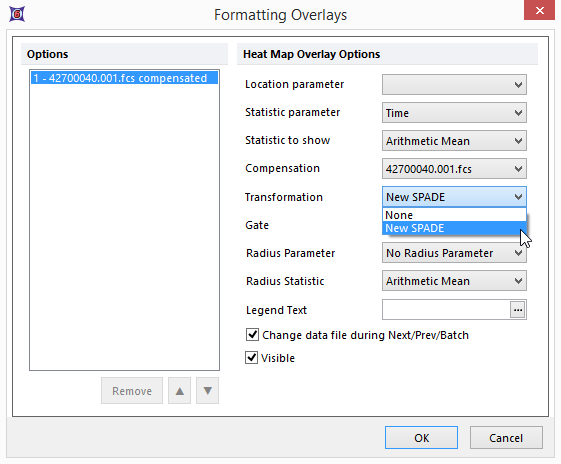The image size is (561, 464).
Task: Click the Compensation label
Action: click(282, 168)
